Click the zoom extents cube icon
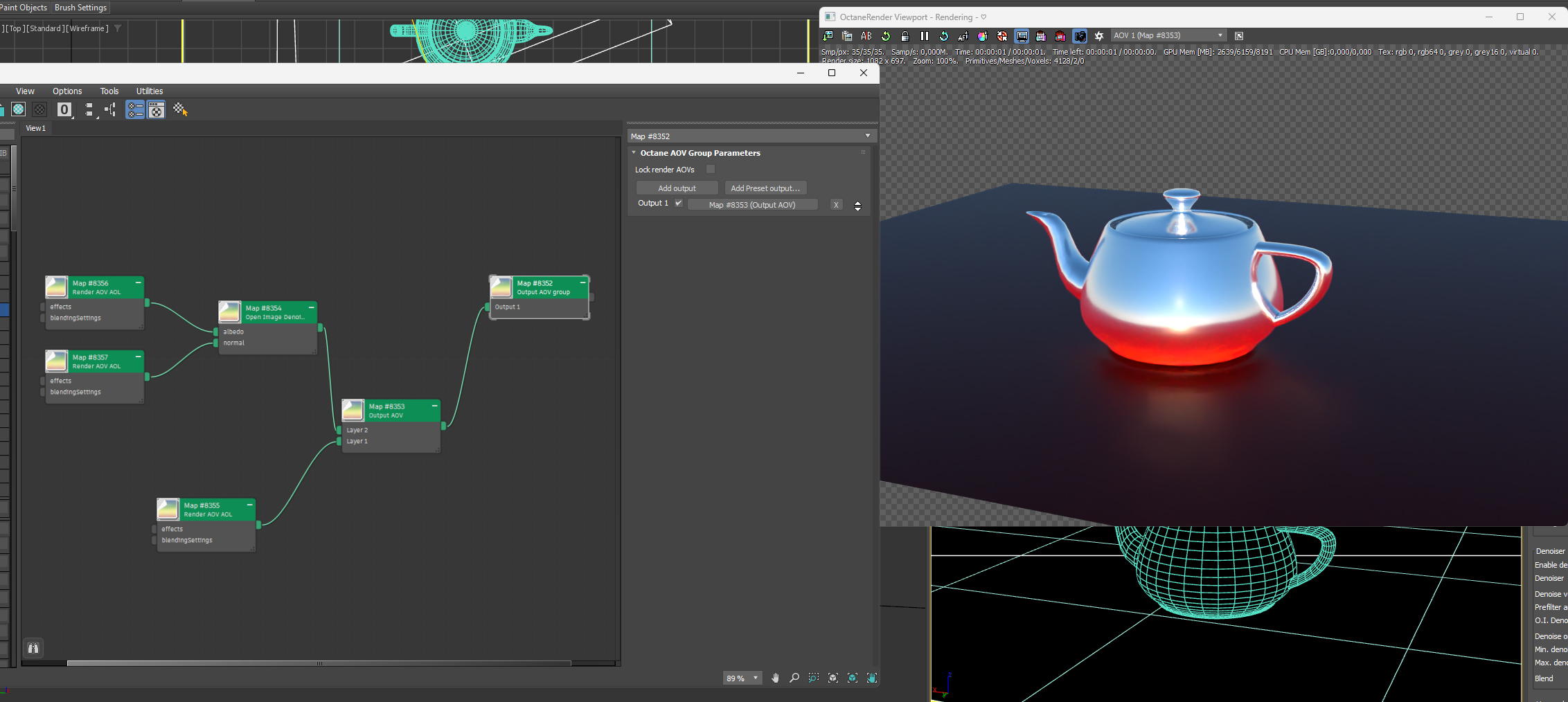Image resolution: width=1568 pixels, height=702 pixels. point(833,678)
